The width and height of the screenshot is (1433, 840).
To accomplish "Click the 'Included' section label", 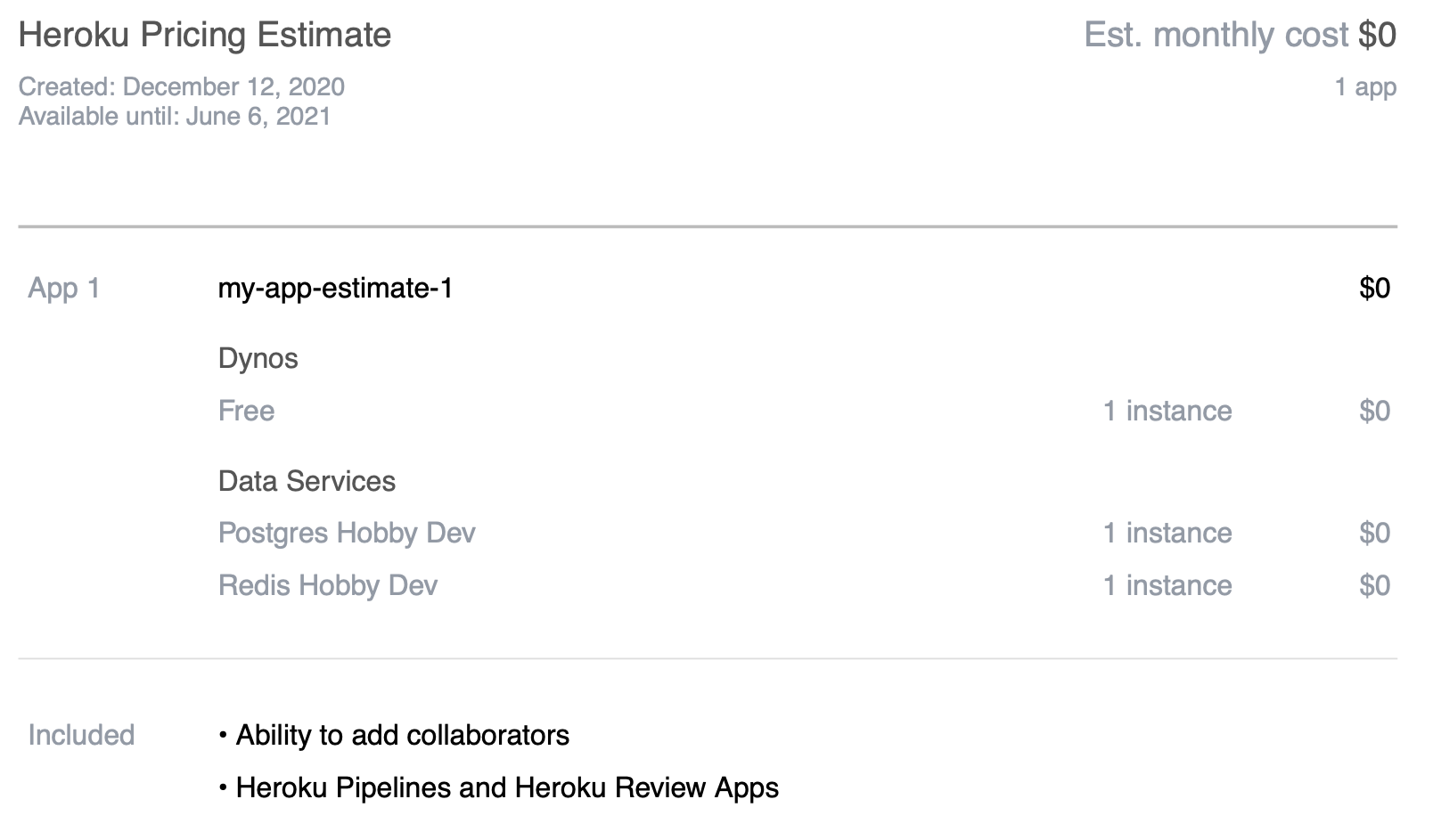I will (81, 735).
